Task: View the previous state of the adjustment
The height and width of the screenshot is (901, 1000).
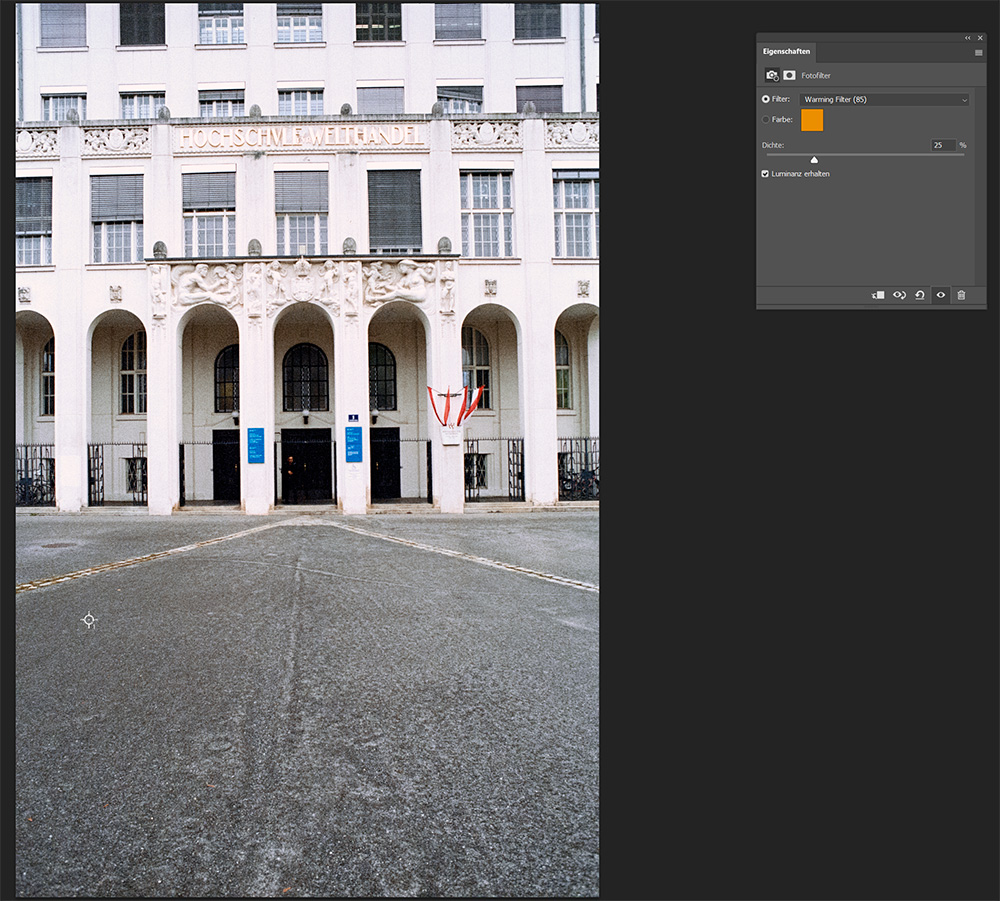Action: [899, 295]
